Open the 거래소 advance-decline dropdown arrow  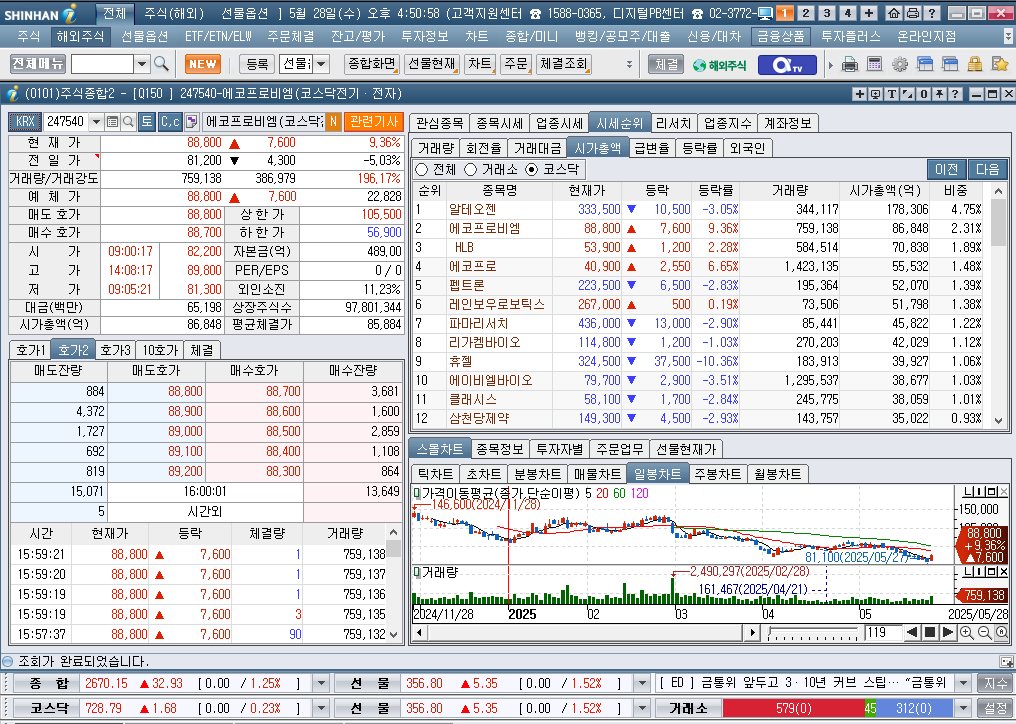[964, 708]
